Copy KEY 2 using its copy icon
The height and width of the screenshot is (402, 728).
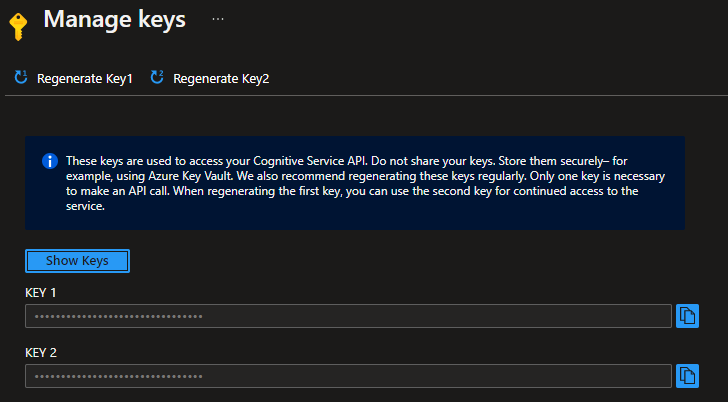click(687, 376)
